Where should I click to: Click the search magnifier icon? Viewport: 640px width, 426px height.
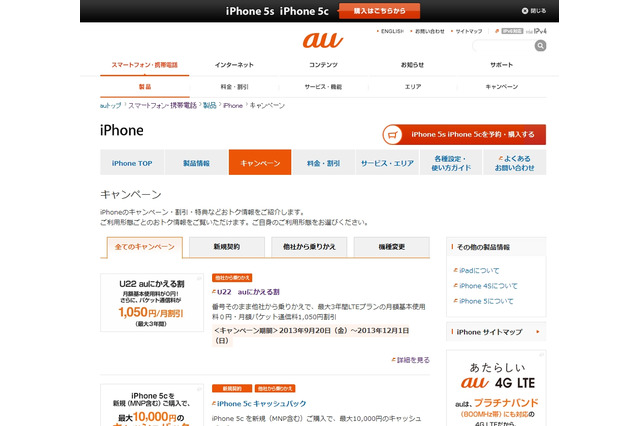click(540, 46)
